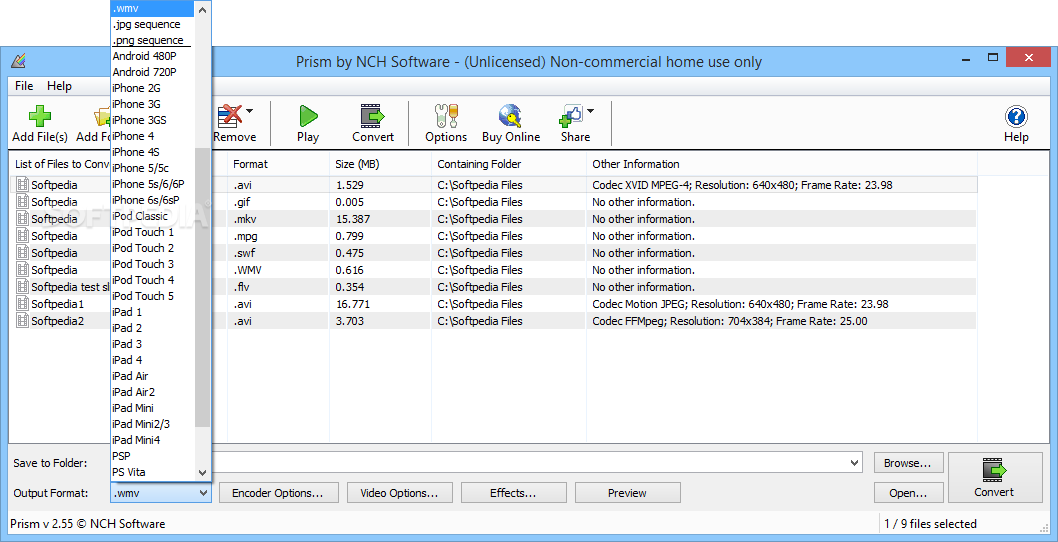1058x542 pixels.
Task: Click the Codec FFMpeg info cell
Action: tap(730, 321)
